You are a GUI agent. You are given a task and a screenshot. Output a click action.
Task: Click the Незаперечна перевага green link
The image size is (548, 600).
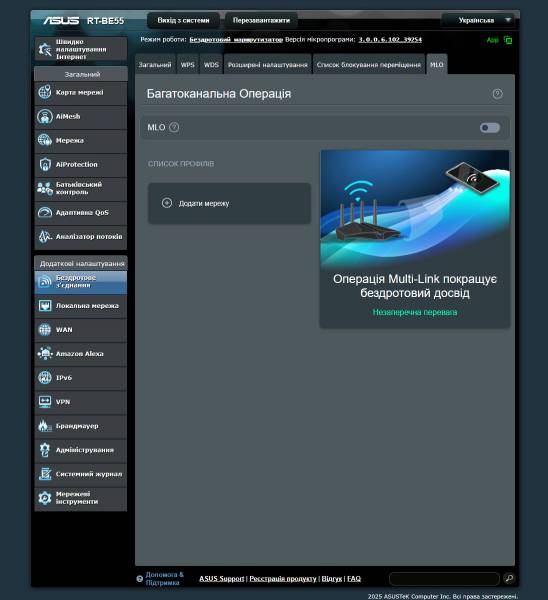coord(415,312)
